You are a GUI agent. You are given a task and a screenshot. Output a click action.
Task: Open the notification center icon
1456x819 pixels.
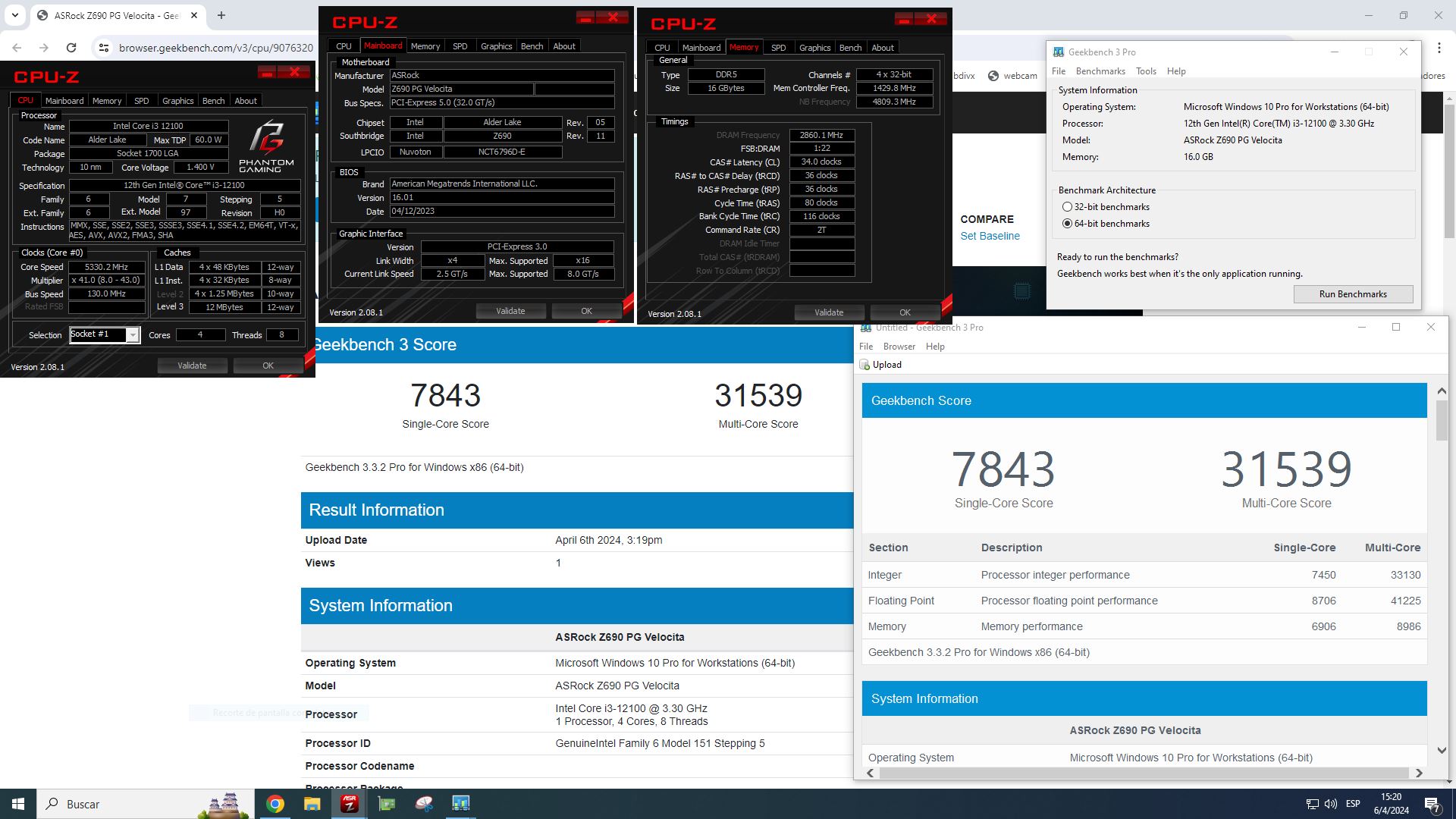[1432, 805]
